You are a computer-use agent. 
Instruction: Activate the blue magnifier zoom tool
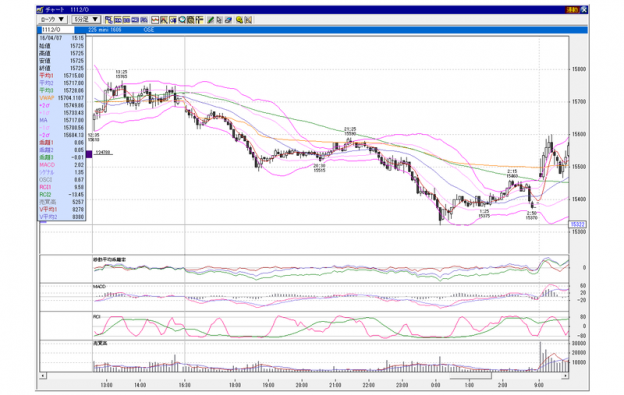[182, 20]
